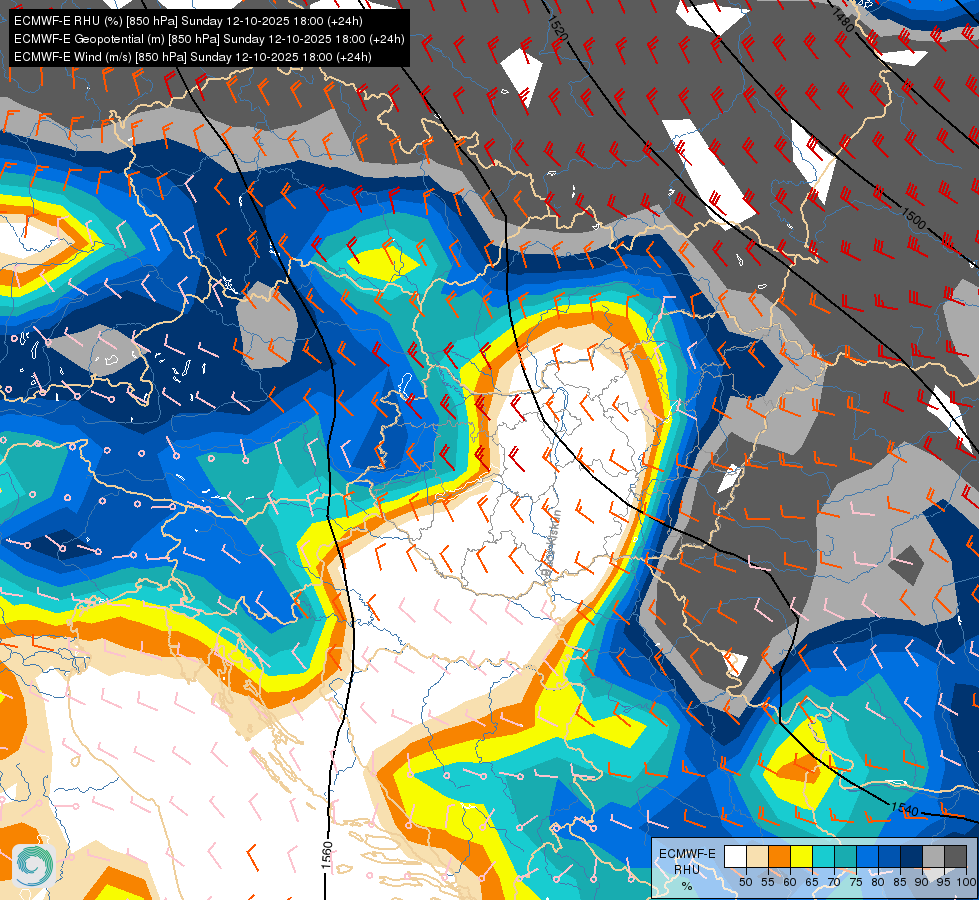This screenshot has height=900, width=979.
Task: Click the ECMWF-E RHU % legend title
Action: click(687, 869)
